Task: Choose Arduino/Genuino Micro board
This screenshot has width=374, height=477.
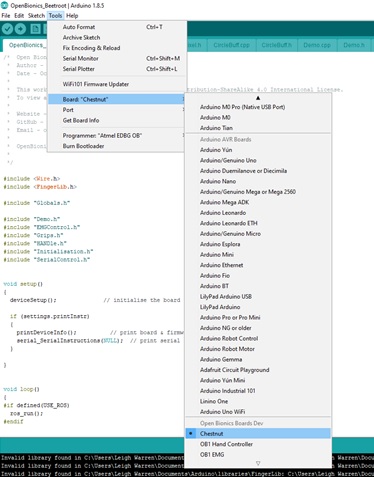Action: pyautogui.click(x=258, y=234)
